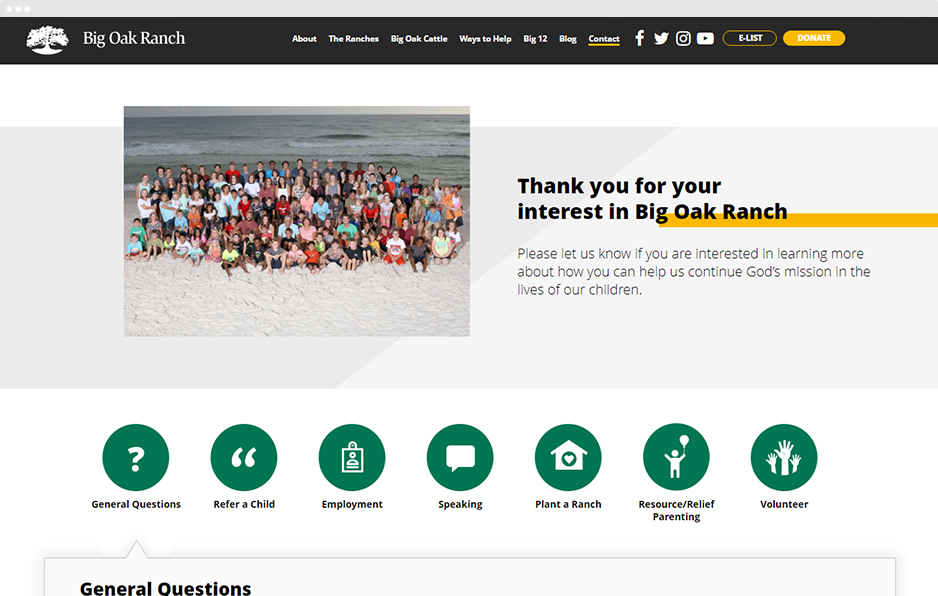
Task: Open the Ways to Help menu
Action: [485, 38]
